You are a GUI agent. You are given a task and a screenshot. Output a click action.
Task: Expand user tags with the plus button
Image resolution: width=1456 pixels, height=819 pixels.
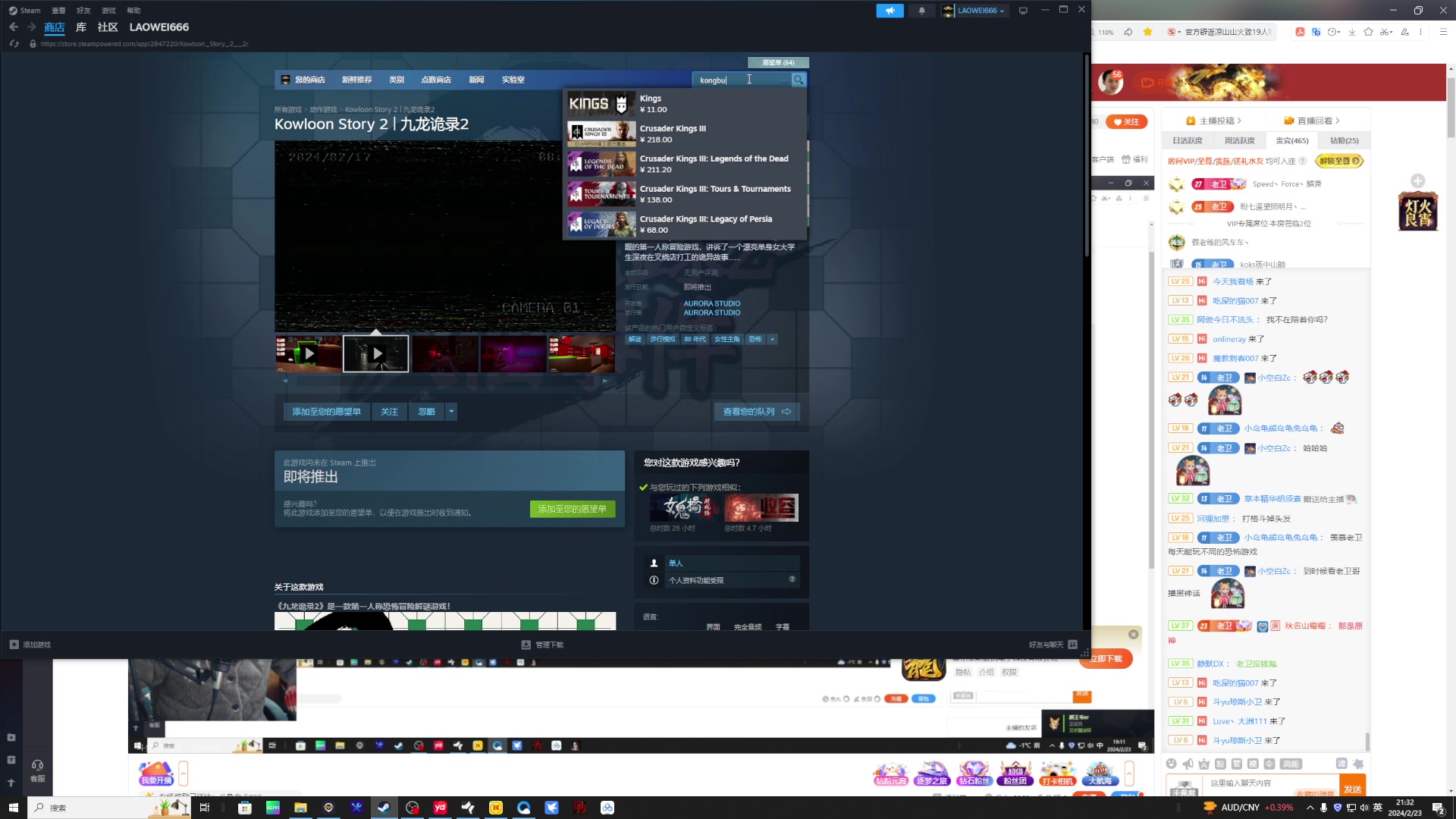tap(772, 340)
